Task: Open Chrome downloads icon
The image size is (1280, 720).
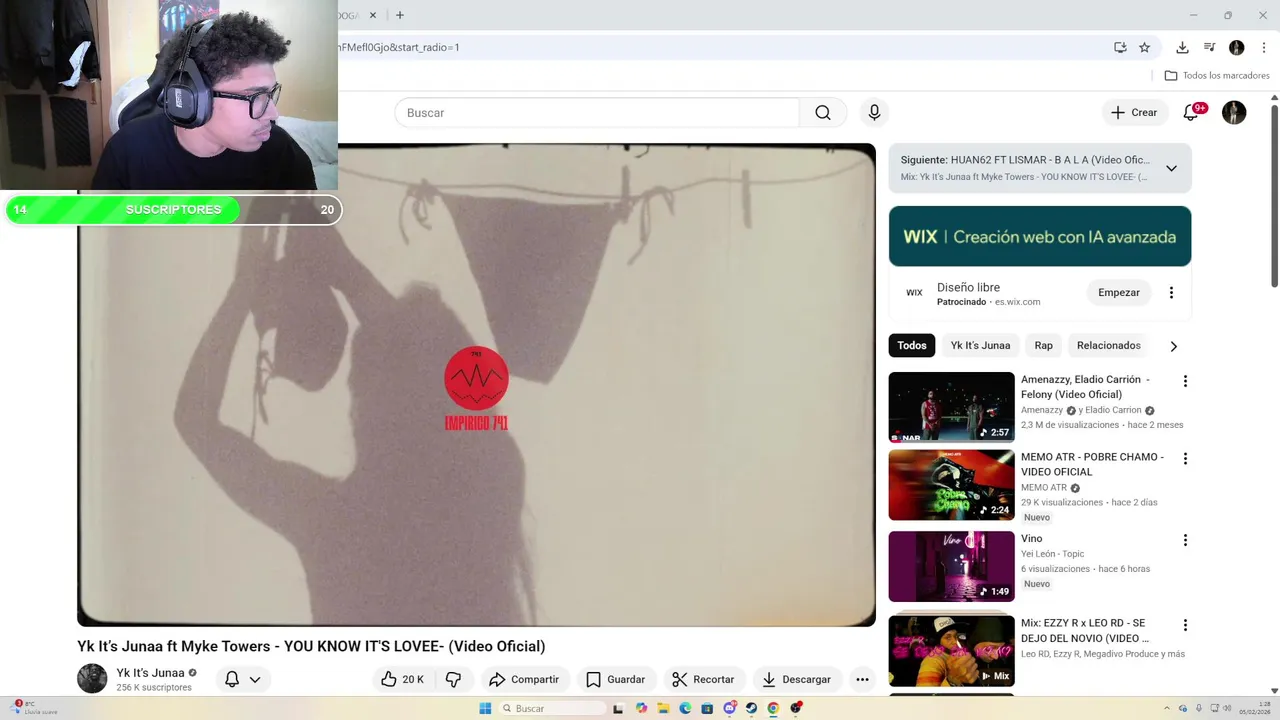Action: (x=1182, y=47)
